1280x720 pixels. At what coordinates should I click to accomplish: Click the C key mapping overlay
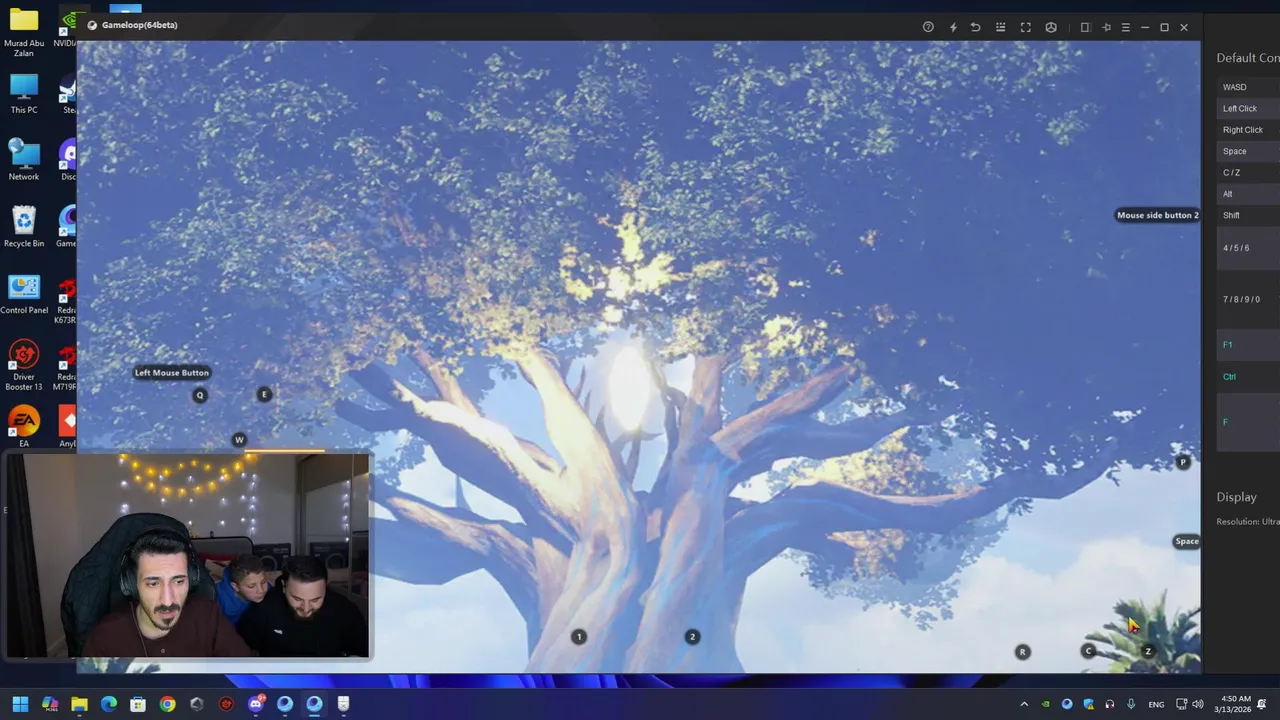pyautogui.click(x=1089, y=651)
